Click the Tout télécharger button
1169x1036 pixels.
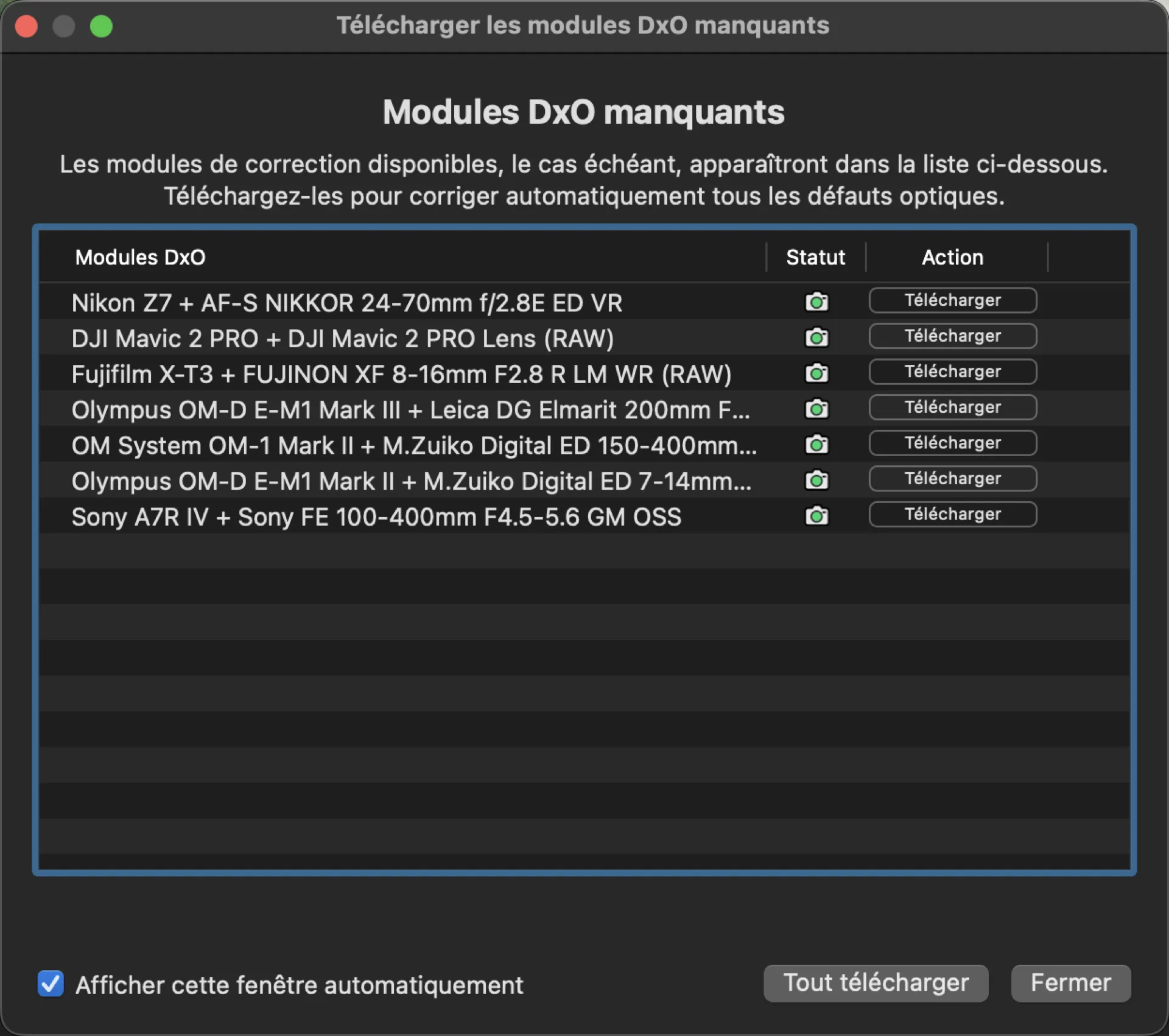[x=876, y=983]
